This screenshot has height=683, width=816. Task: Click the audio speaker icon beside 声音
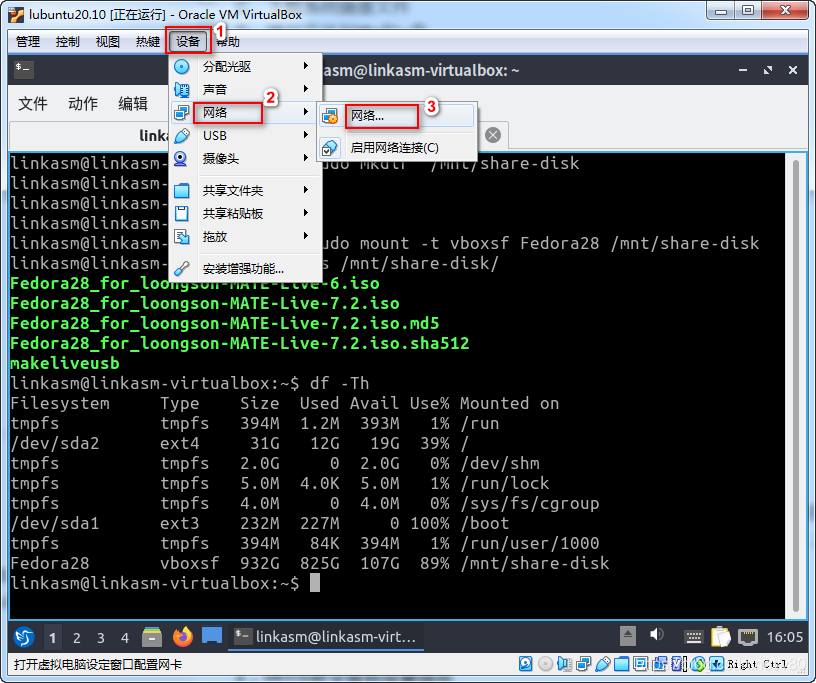coord(182,90)
